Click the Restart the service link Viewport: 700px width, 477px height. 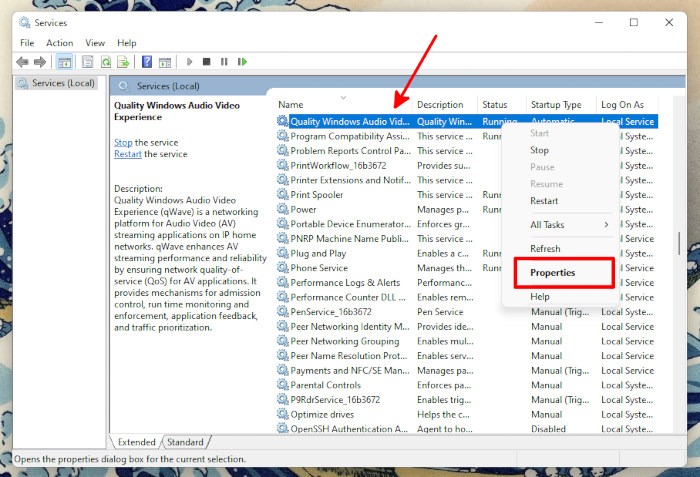click(127, 154)
